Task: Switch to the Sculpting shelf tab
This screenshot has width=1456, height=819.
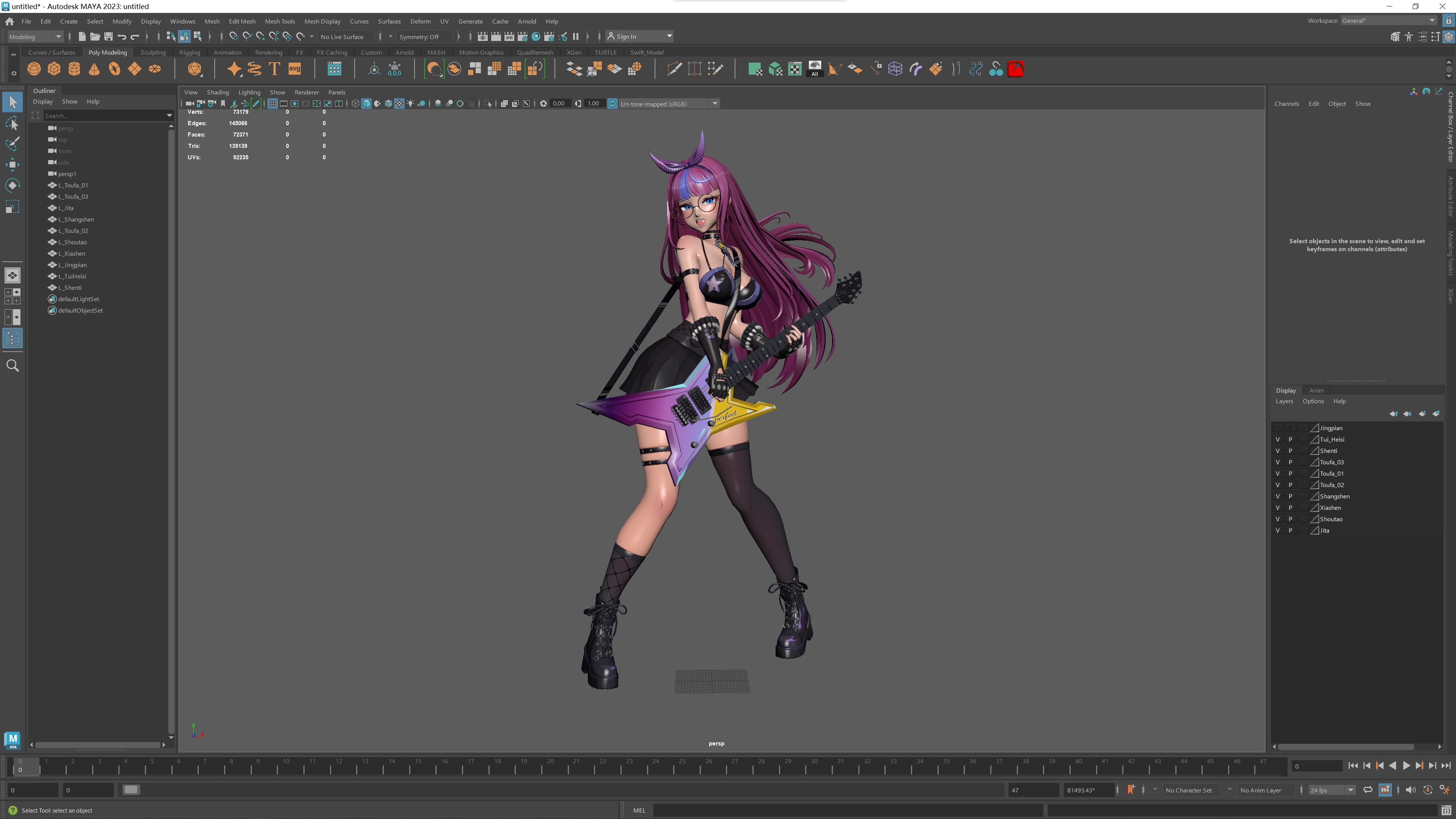Action: coord(152,53)
